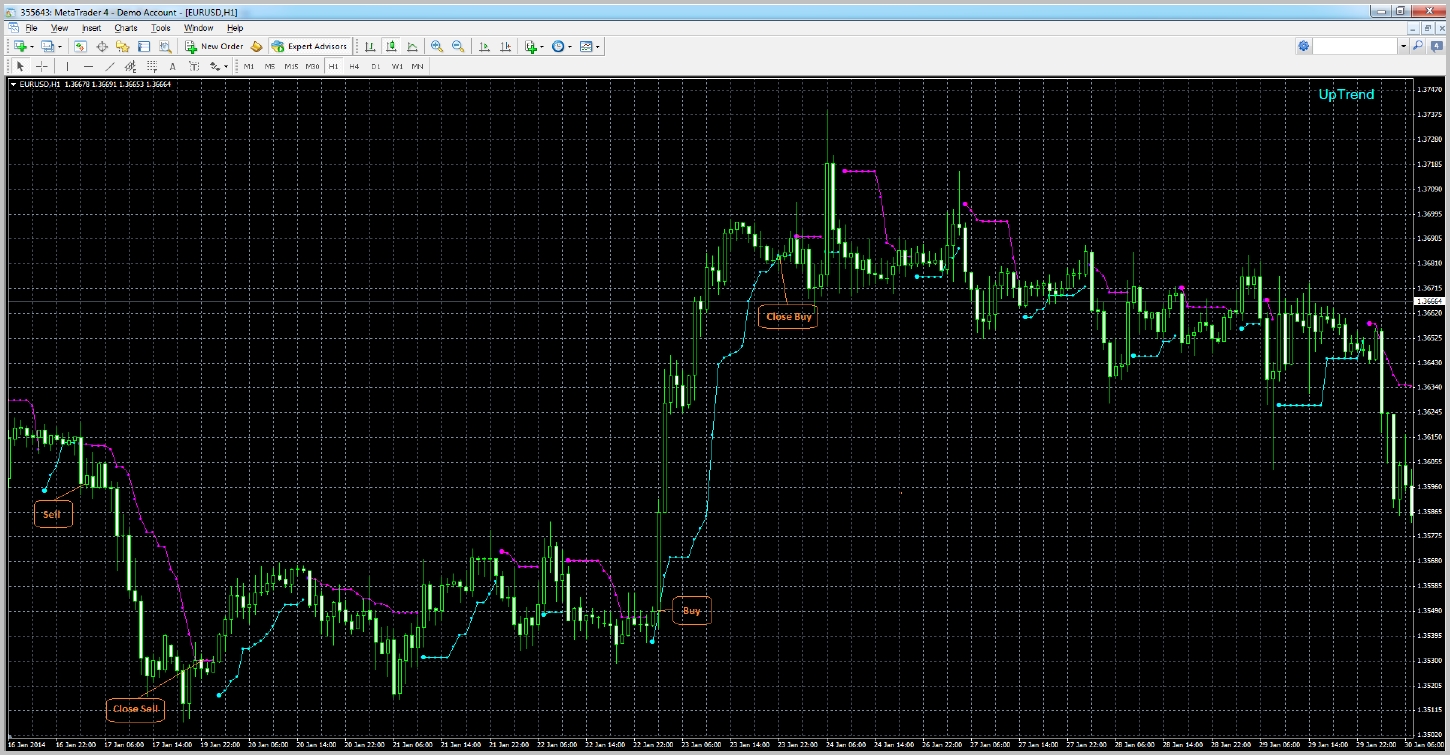Click the search magnifier button
The width and height of the screenshot is (1450, 755).
[1418, 46]
